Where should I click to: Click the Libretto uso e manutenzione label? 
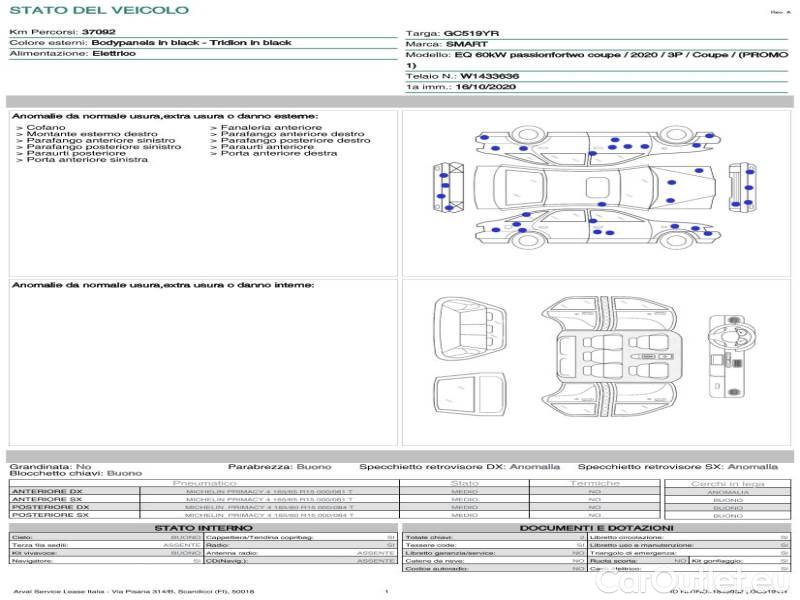tap(641, 545)
